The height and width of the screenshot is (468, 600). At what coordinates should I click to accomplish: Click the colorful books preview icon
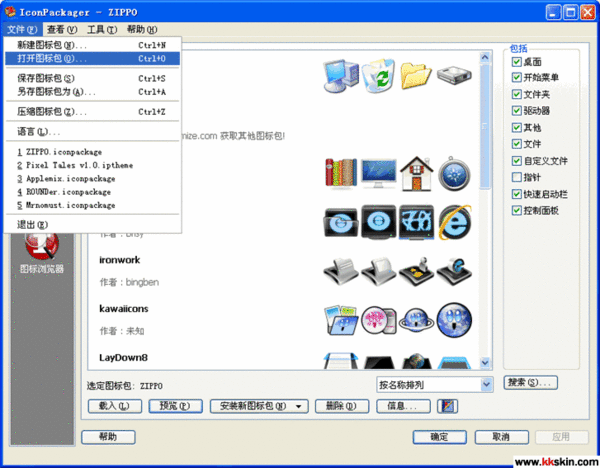pyautogui.click(x=341, y=174)
